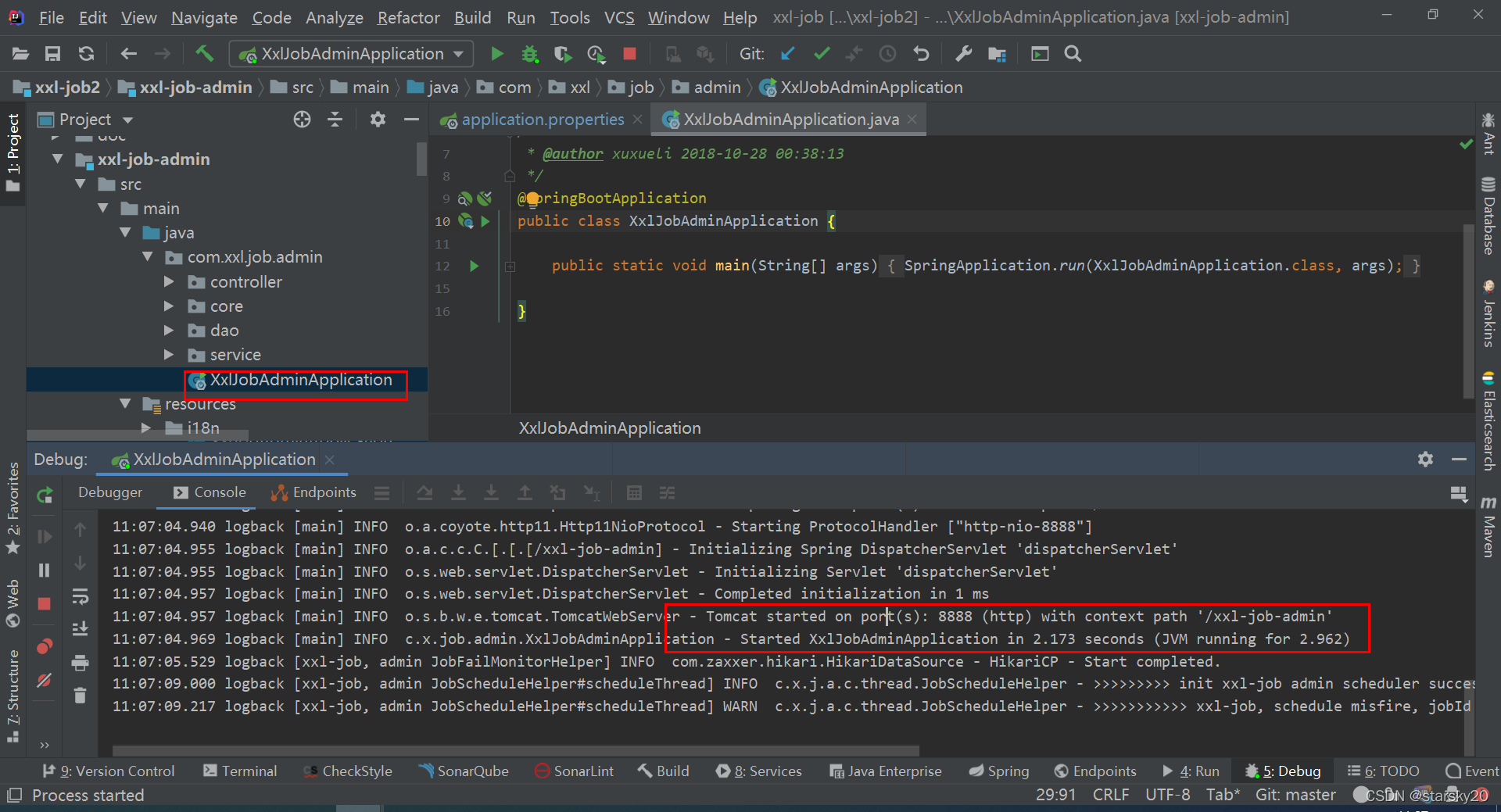
Task: Click the console horizontal scrollbar
Action: pyautogui.click(x=516, y=750)
